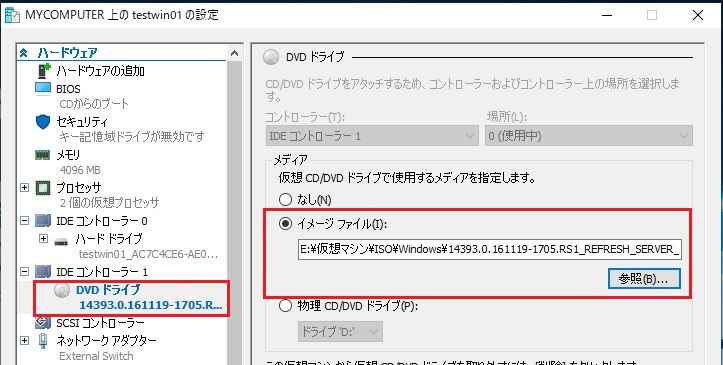Select the IDE コントローラー 1 icon
723x365 pixels.
[x=43, y=271]
